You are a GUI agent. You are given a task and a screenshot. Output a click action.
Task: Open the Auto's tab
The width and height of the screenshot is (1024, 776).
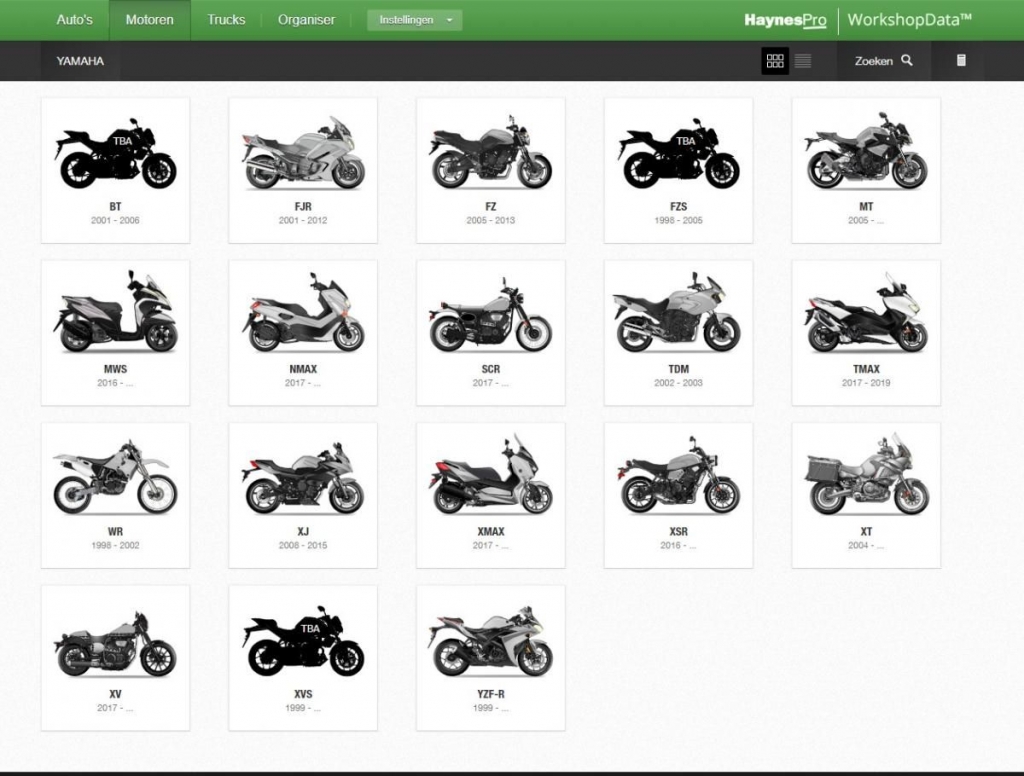(x=74, y=20)
